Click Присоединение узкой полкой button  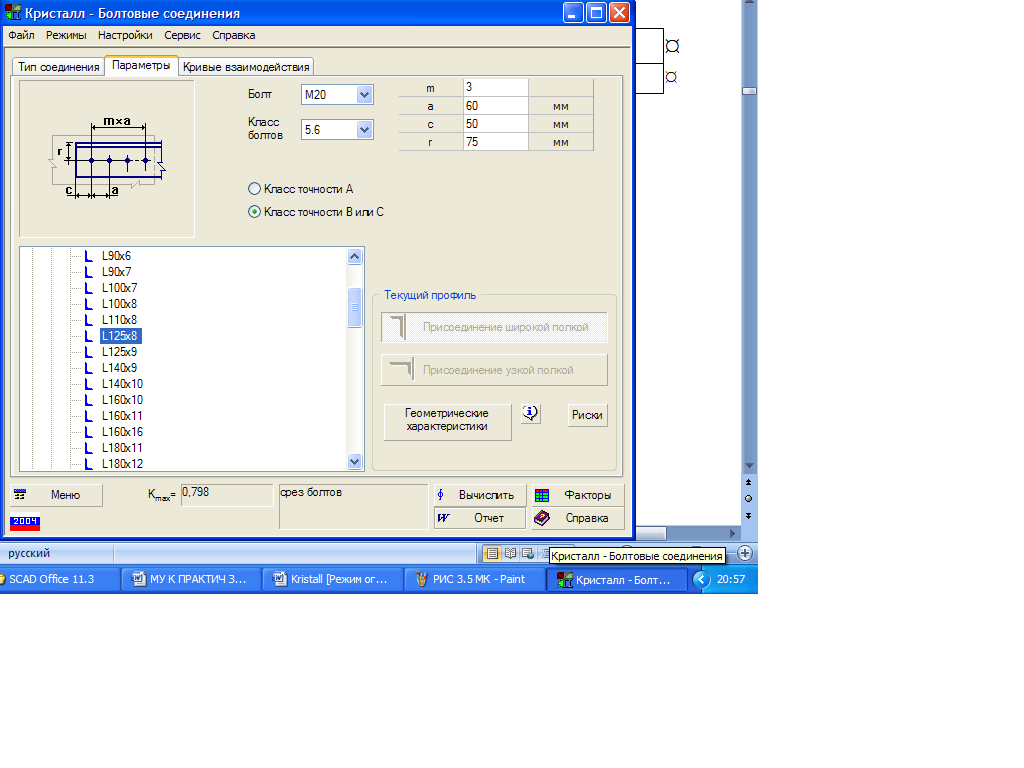click(494, 370)
